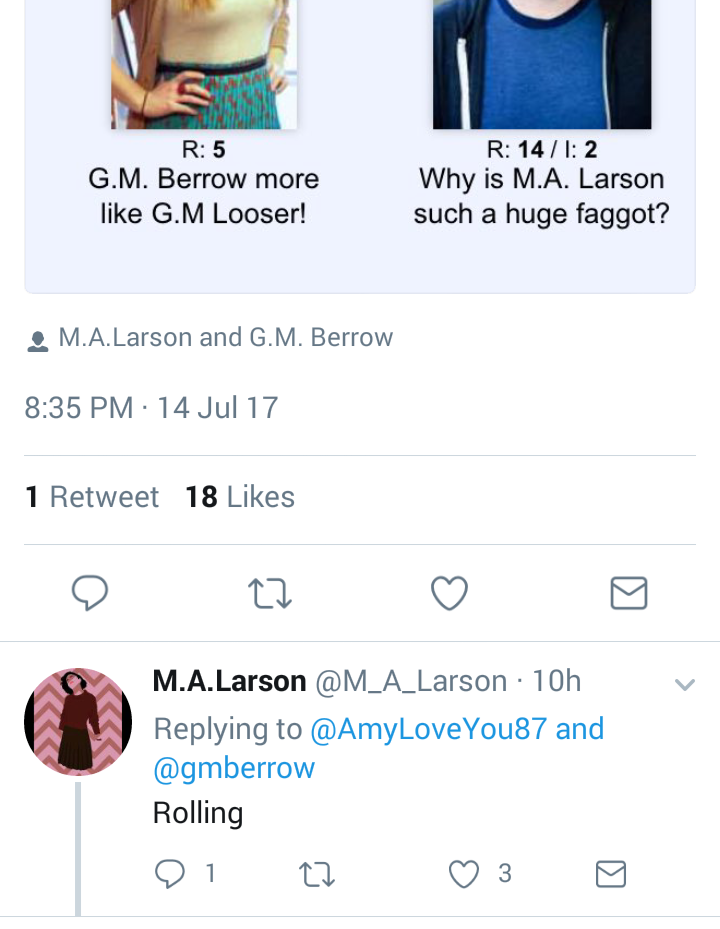This screenshot has width=720, height=929.
Task: Like M.A.Larson's 'Rolling' reply
Action: (463, 874)
